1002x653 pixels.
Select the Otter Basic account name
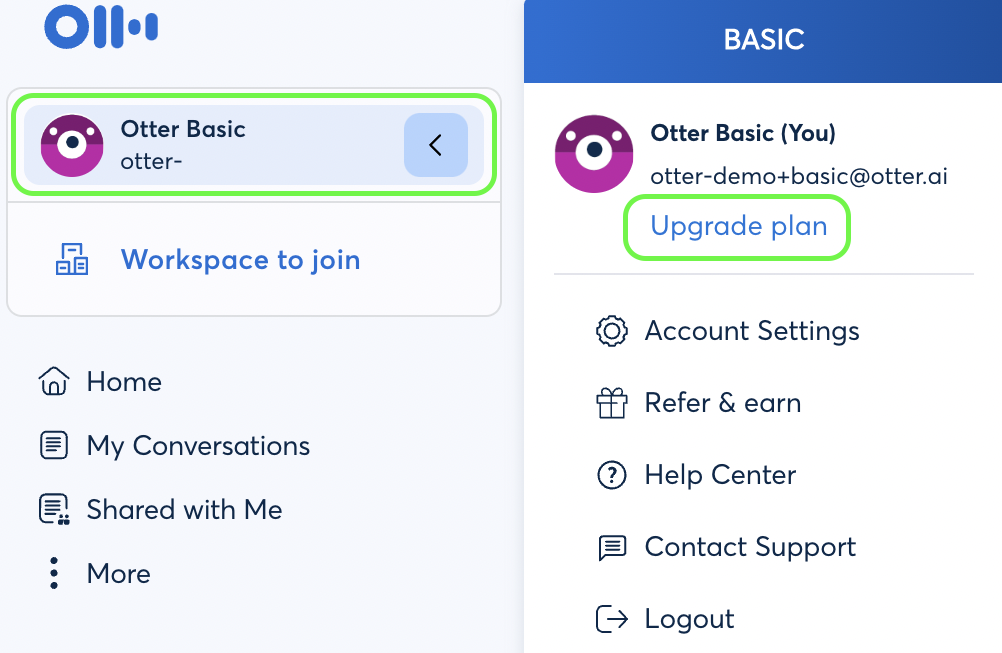pyautogui.click(x=183, y=129)
